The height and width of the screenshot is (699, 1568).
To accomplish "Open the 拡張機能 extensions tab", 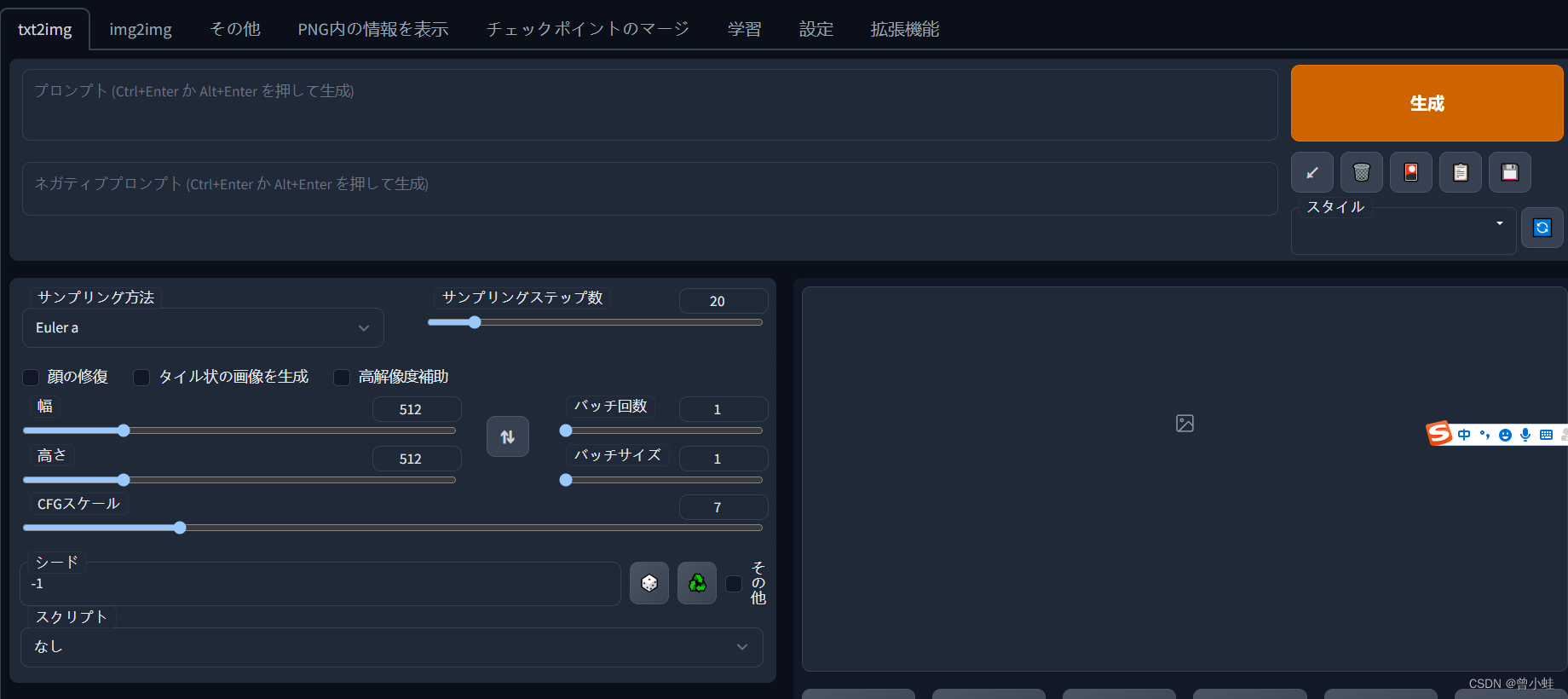I will 905,29.
